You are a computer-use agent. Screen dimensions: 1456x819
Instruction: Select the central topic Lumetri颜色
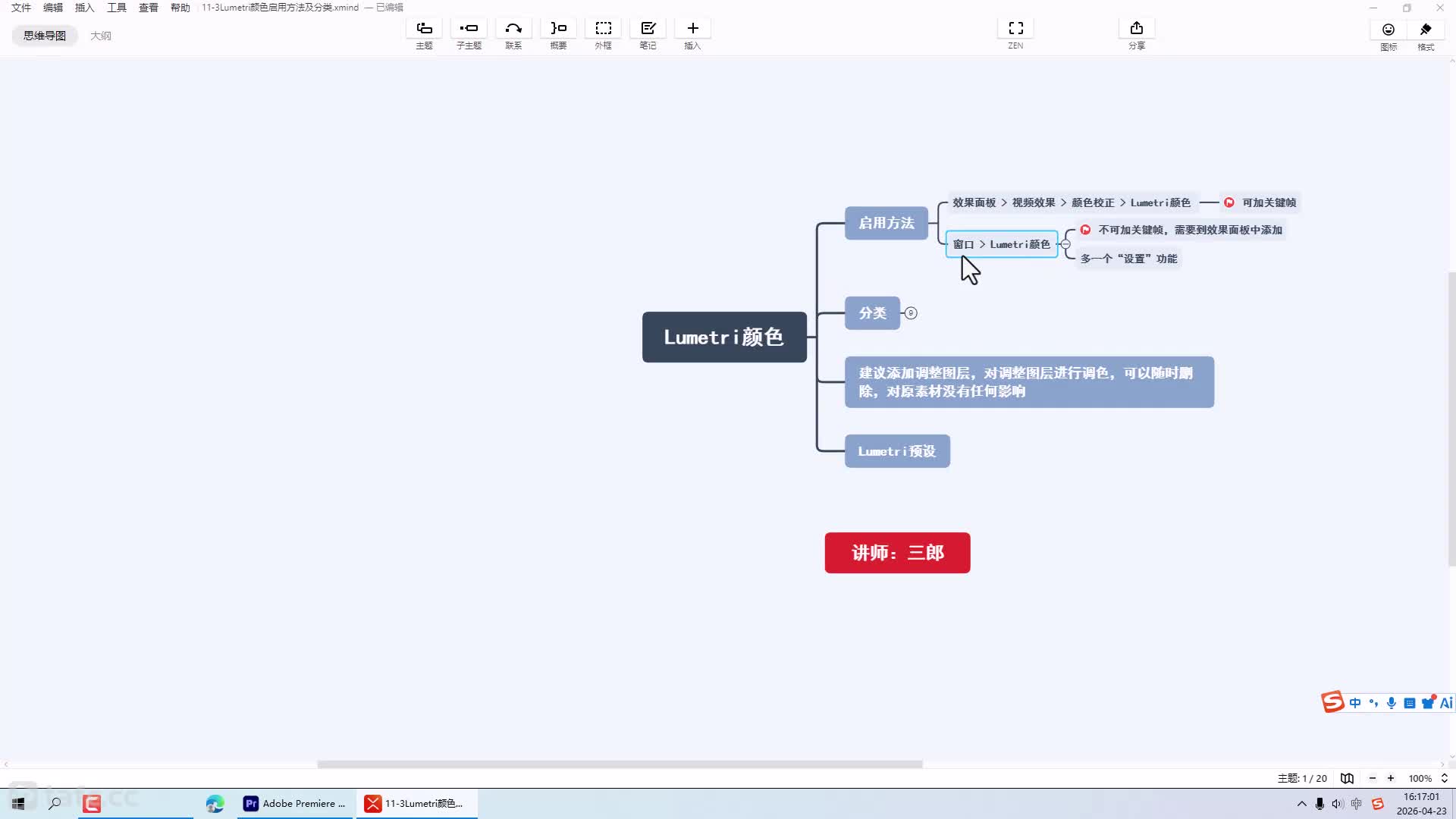click(724, 337)
